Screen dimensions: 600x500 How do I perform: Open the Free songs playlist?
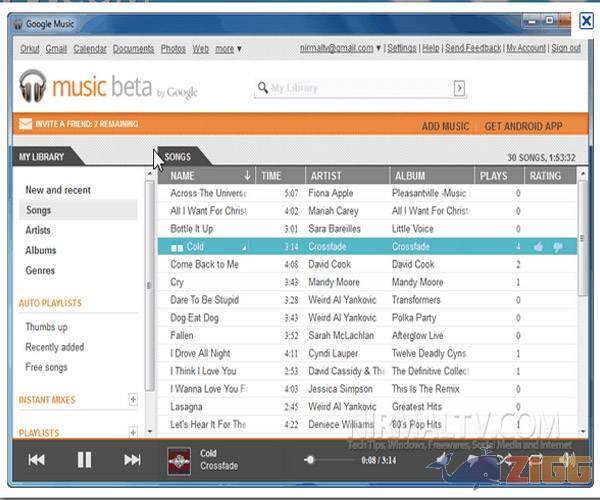pyautogui.click(x=46, y=367)
